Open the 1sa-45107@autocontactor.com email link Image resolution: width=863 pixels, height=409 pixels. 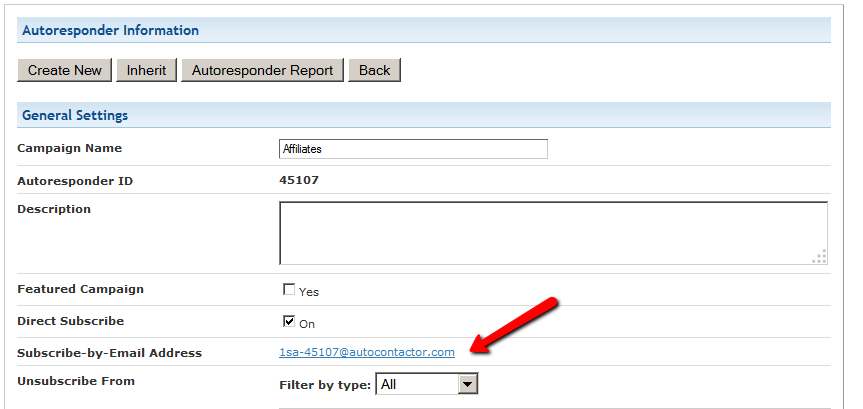pos(367,352)
